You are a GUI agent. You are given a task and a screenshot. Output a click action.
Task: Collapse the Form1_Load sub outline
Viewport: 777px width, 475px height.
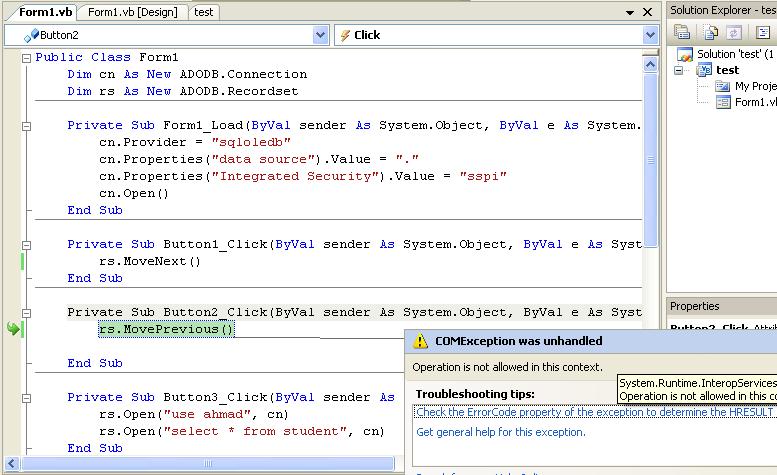[26, 126]
